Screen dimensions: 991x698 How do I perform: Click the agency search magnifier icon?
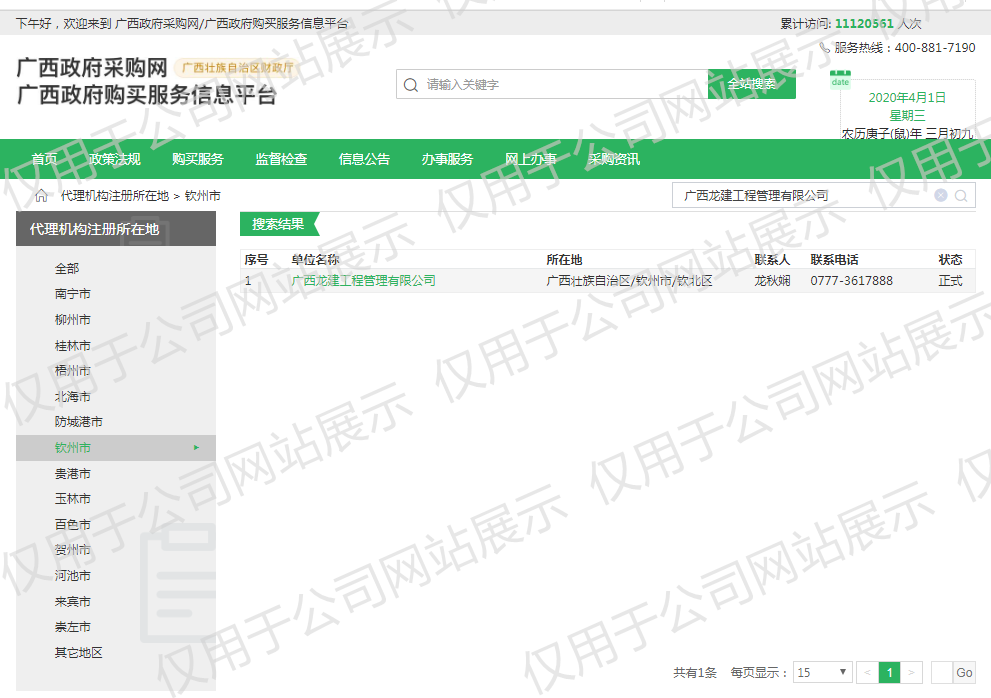[961, 196]
